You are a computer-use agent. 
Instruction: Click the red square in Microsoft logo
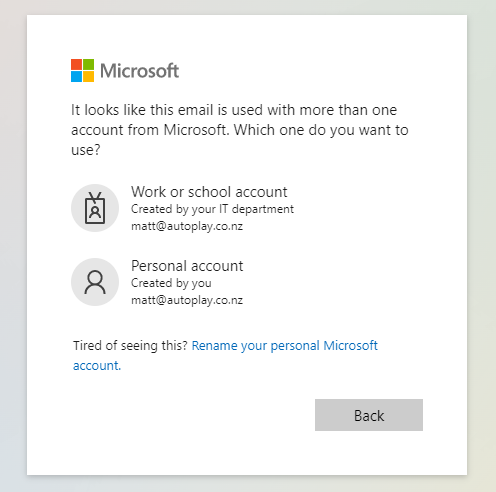click(x=76, y=64)
